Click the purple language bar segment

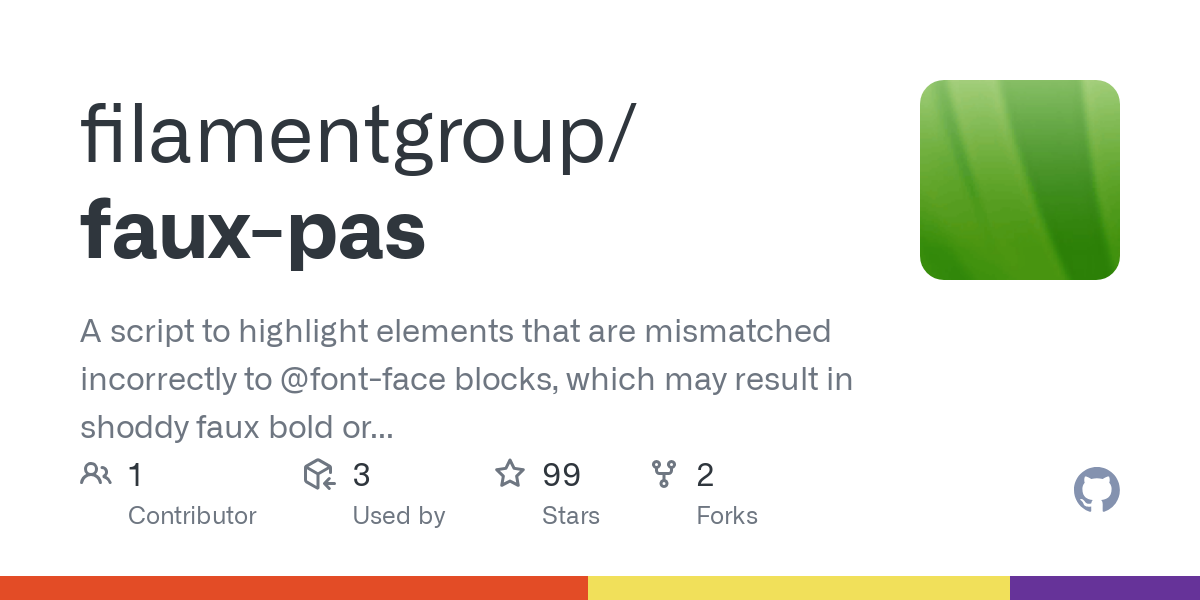tap(1105, 588)
